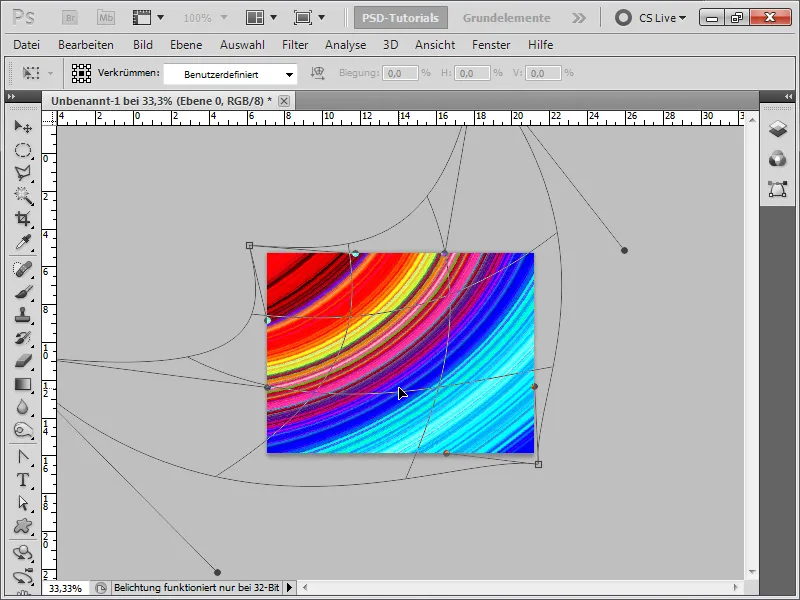Screen dimensions: 800x600
Task: Open the Hilfe menu
Action: click(540, 45)
